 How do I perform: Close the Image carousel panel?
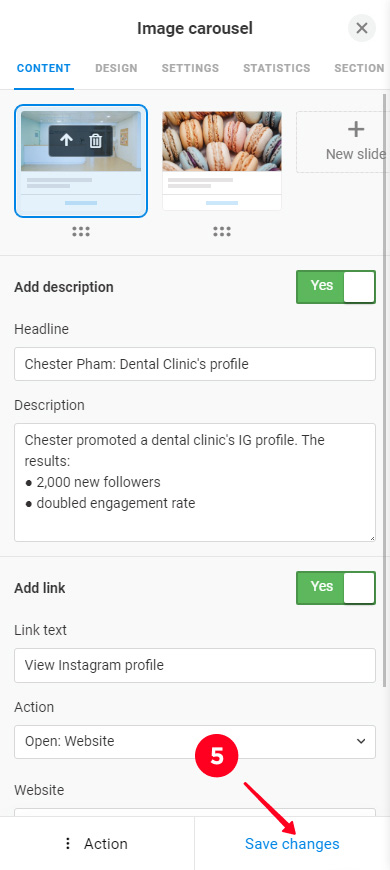point(362,28)
